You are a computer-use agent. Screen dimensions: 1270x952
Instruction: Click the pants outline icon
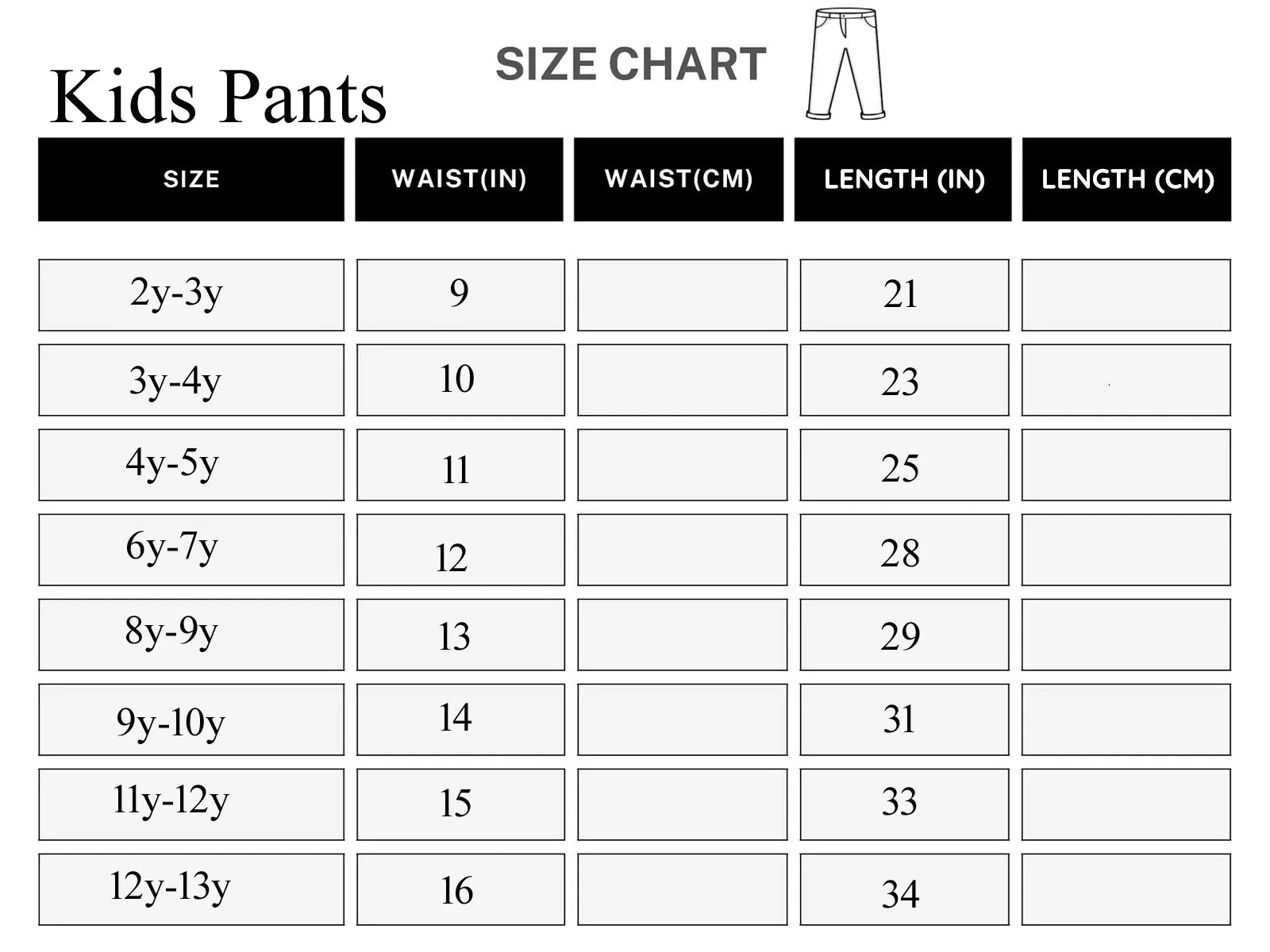point(845,65)
